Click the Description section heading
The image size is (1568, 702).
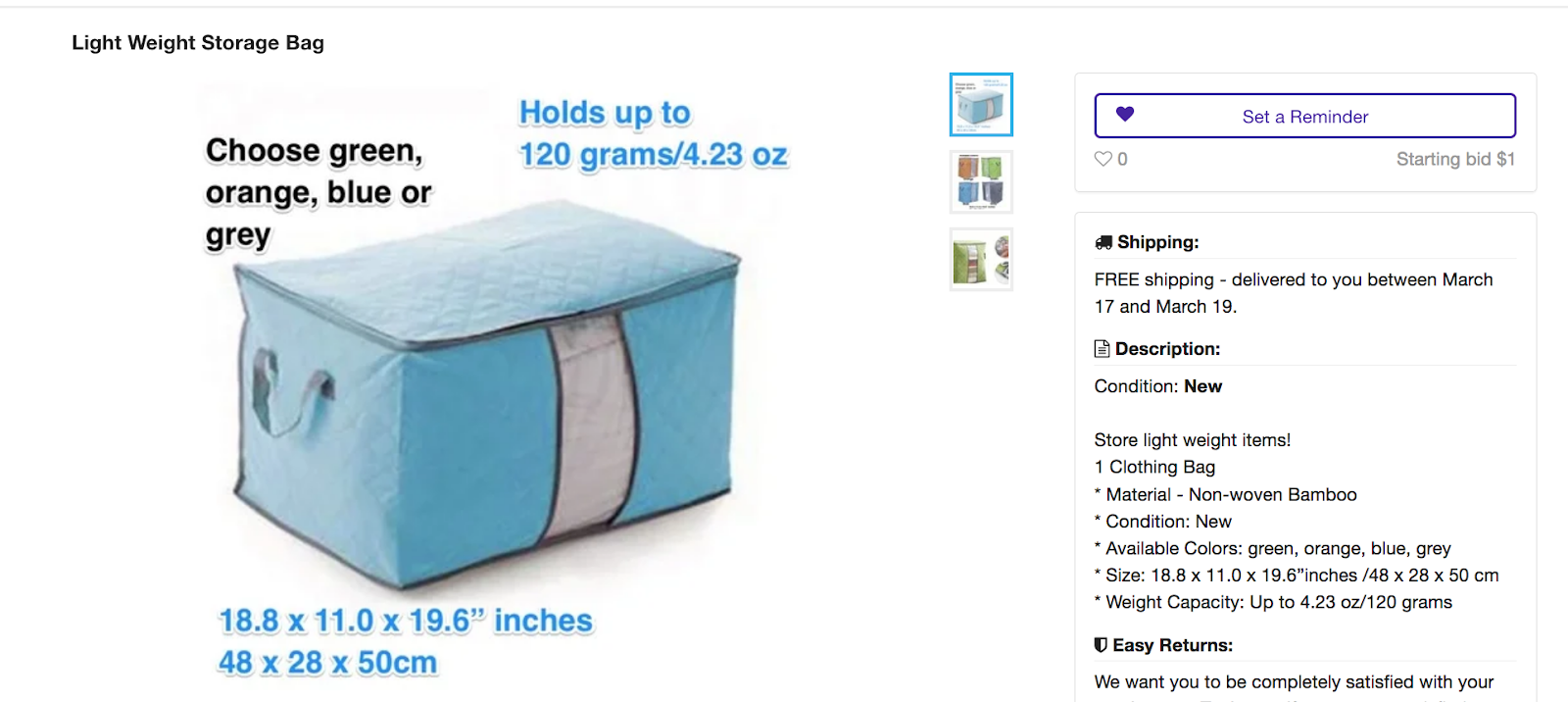[1167, 349]
